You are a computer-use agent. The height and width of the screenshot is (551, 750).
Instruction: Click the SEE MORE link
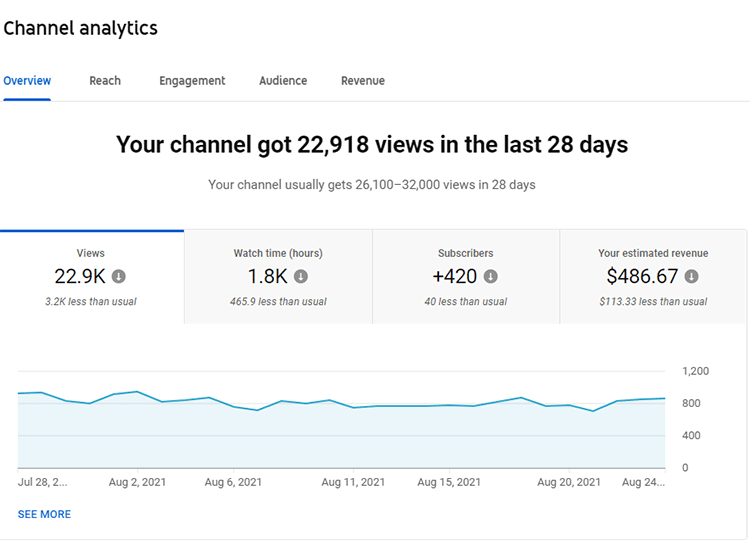click(44, 514)
